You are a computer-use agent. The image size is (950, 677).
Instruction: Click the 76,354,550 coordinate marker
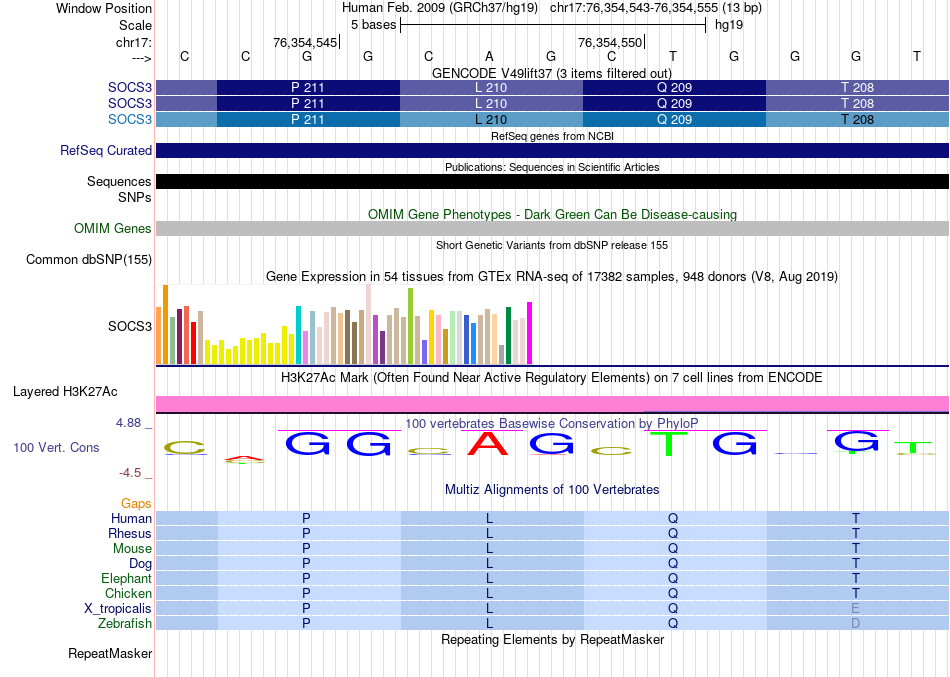610,42
